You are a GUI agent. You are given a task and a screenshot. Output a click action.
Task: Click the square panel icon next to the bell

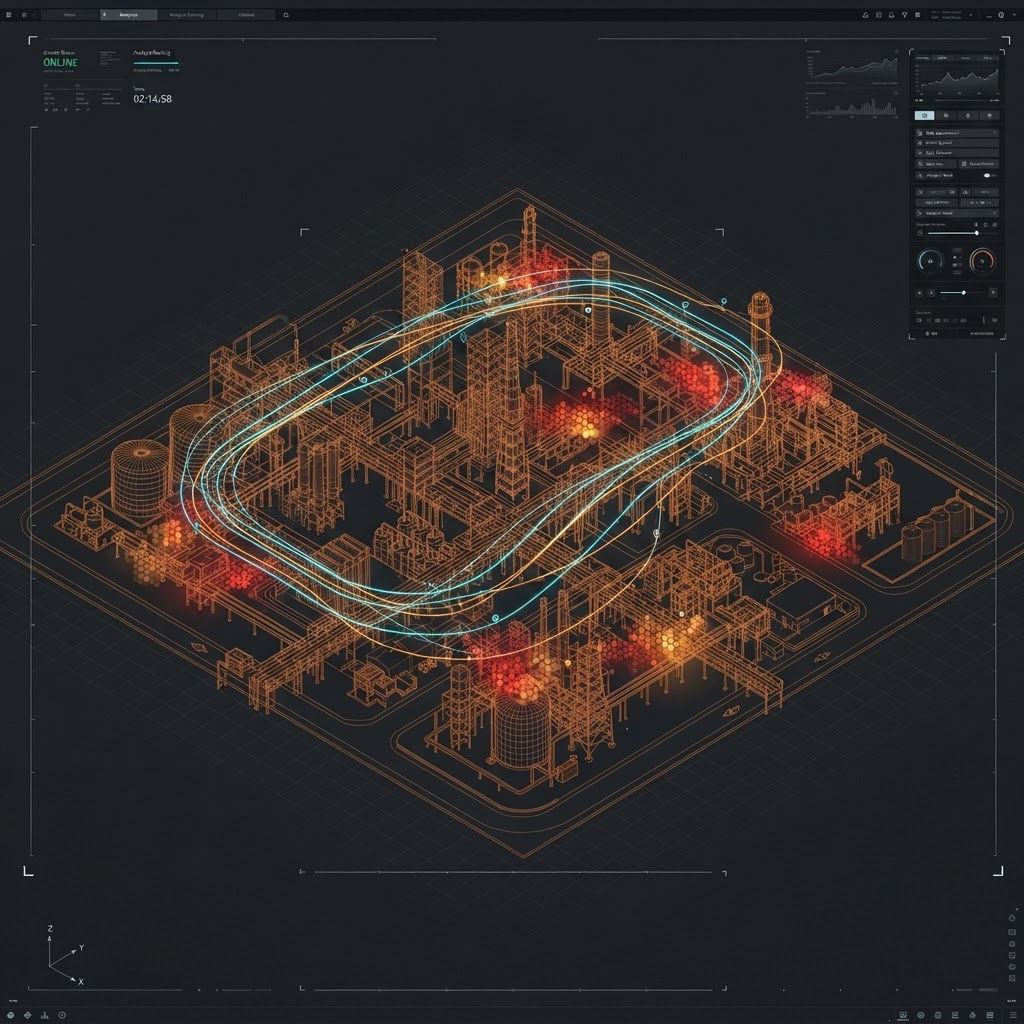878,14
